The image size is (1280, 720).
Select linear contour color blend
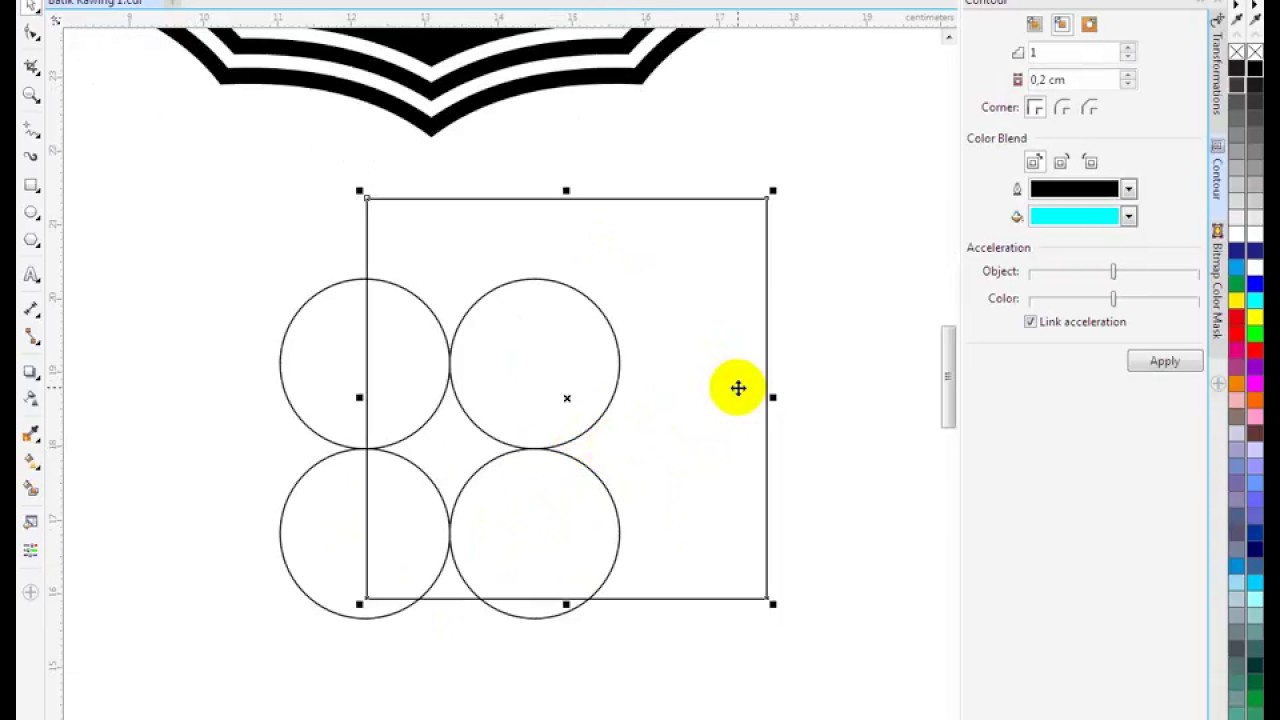click(1035, 162)
